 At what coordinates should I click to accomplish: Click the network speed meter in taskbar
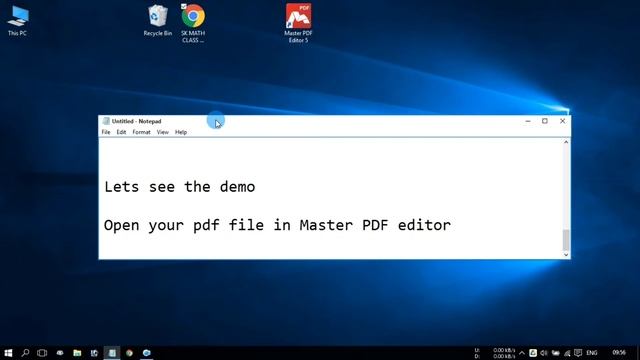pyautogui.click(x=496, y=353)
